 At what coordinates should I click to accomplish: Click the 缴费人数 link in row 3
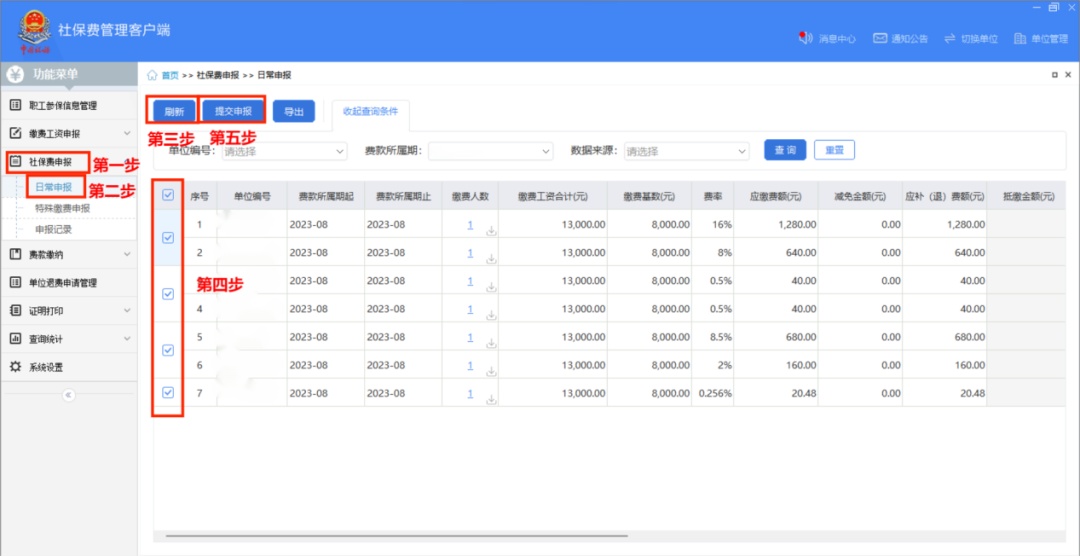click(x=470, y=281)
